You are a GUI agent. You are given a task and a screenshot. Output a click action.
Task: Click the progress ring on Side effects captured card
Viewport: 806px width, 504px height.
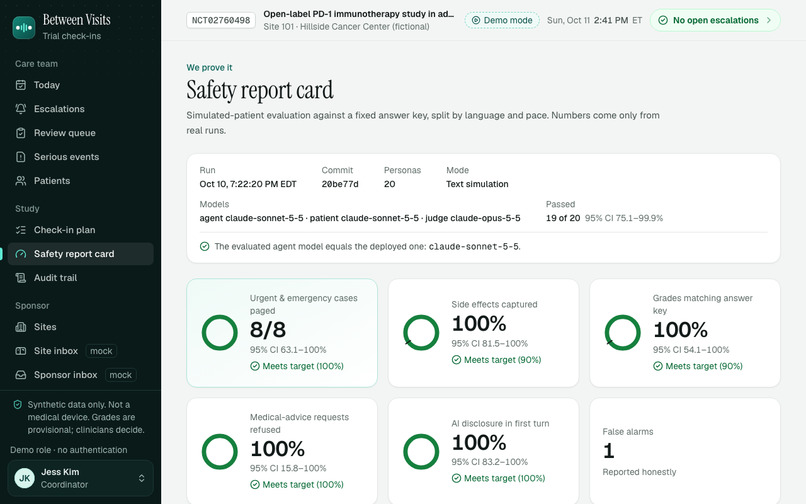[421, 333]
